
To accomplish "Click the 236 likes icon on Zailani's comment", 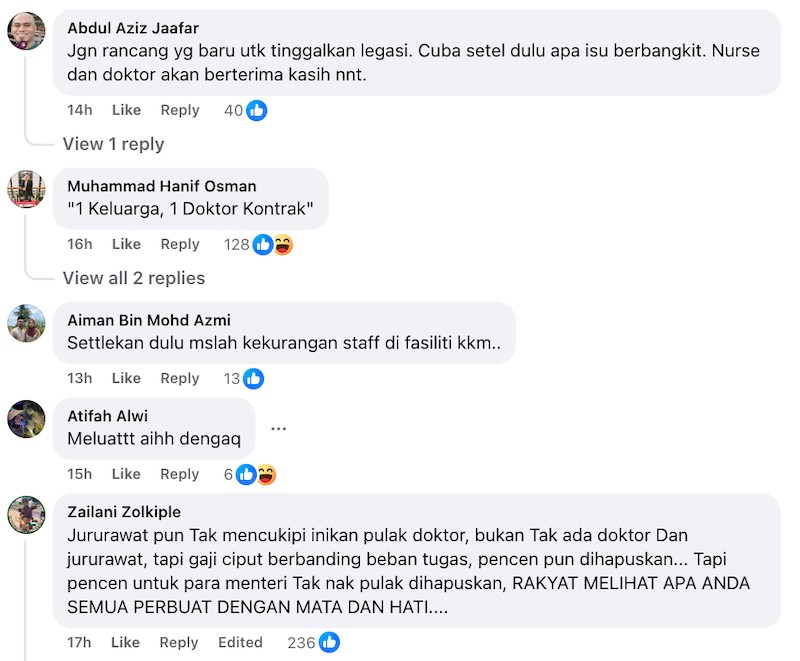I will pos(330,642).
